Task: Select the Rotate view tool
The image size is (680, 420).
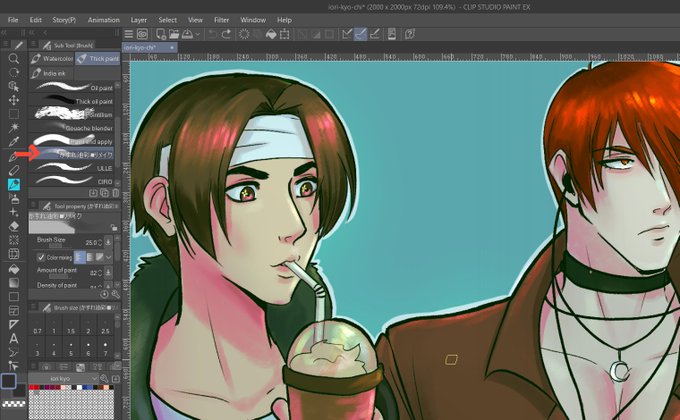Action: 13,72
